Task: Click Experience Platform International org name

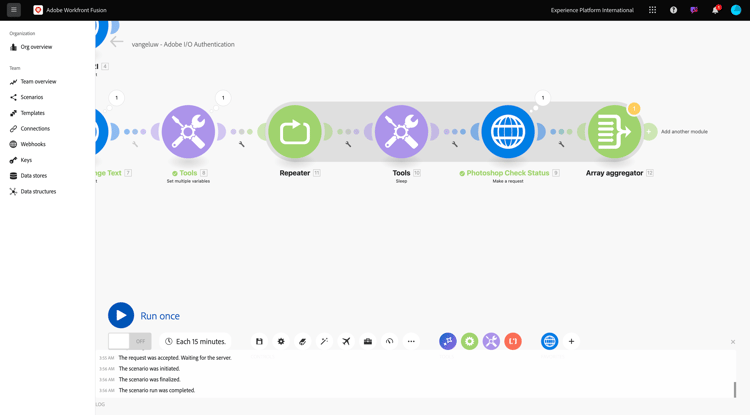Action: pos(592,10)
